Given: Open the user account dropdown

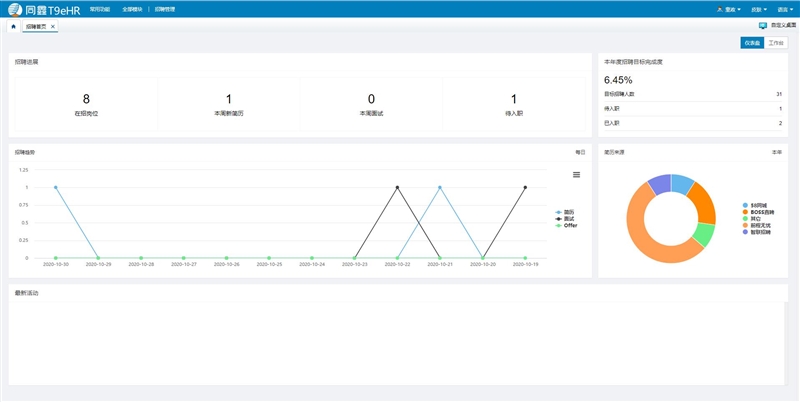Looking at the screenshot, I should (729, 8).
